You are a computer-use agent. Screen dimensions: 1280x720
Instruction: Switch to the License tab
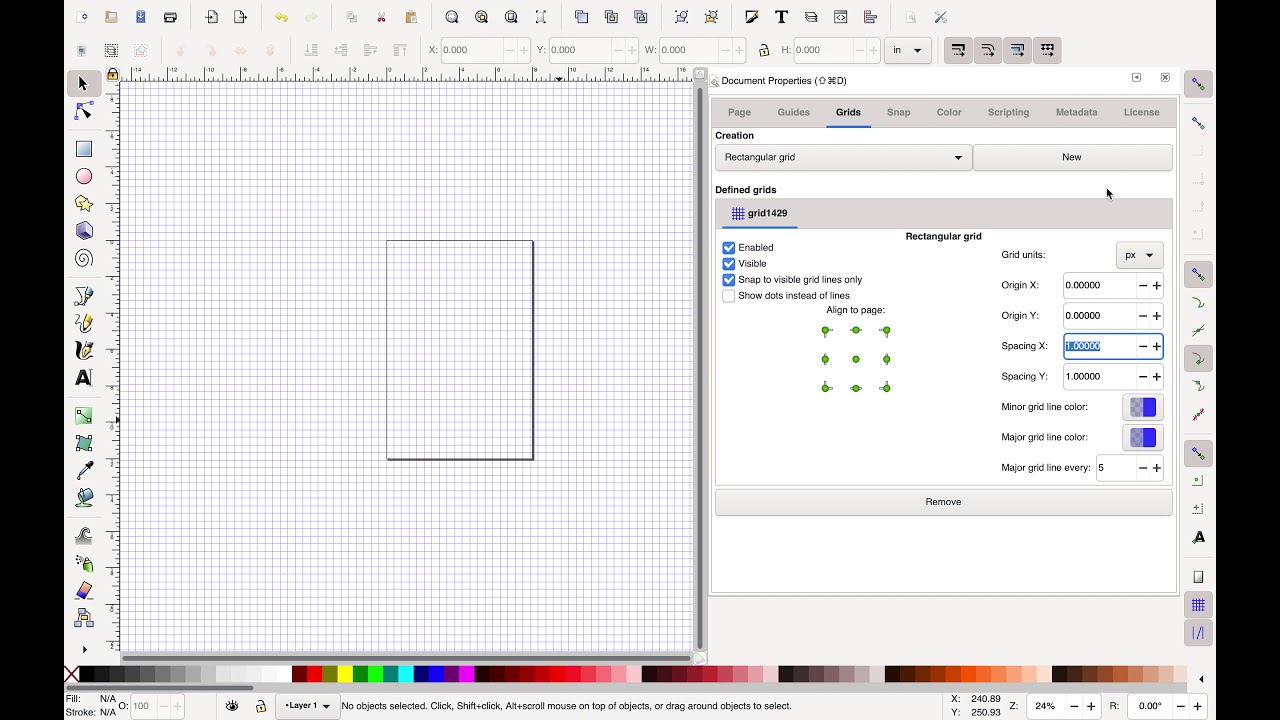point(1141,112)
